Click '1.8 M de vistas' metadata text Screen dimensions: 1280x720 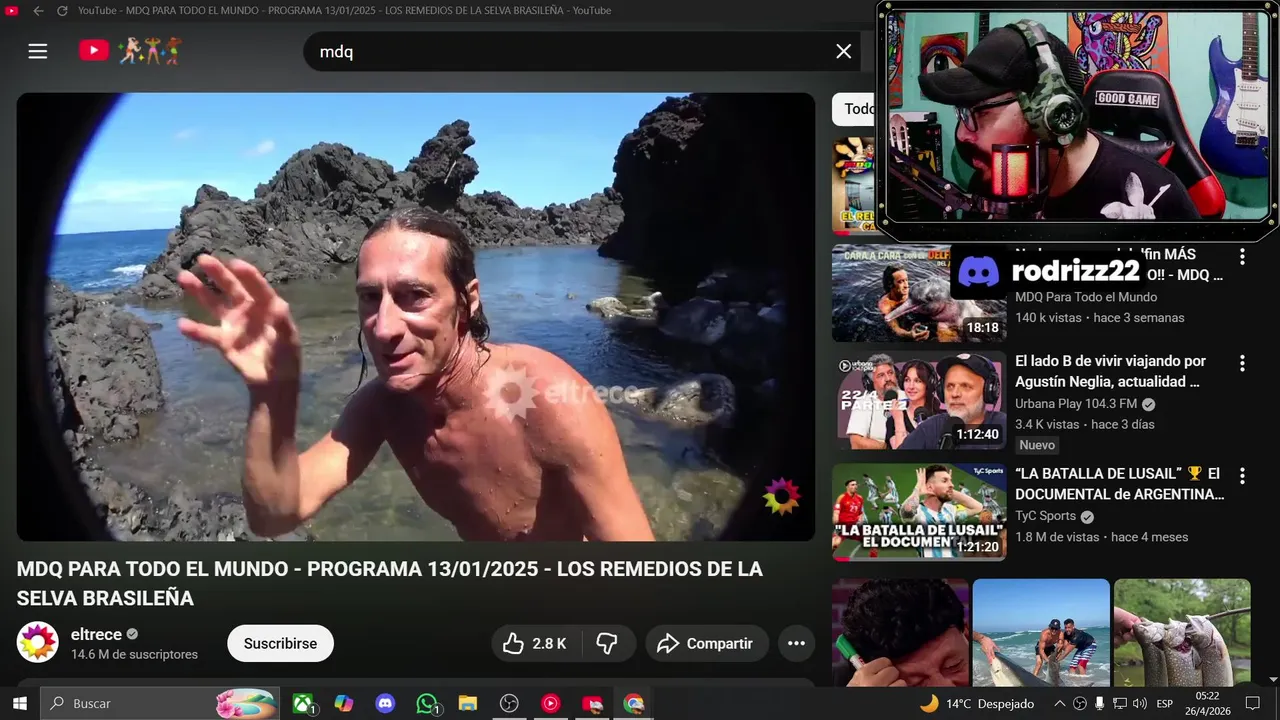(1057, 537)
